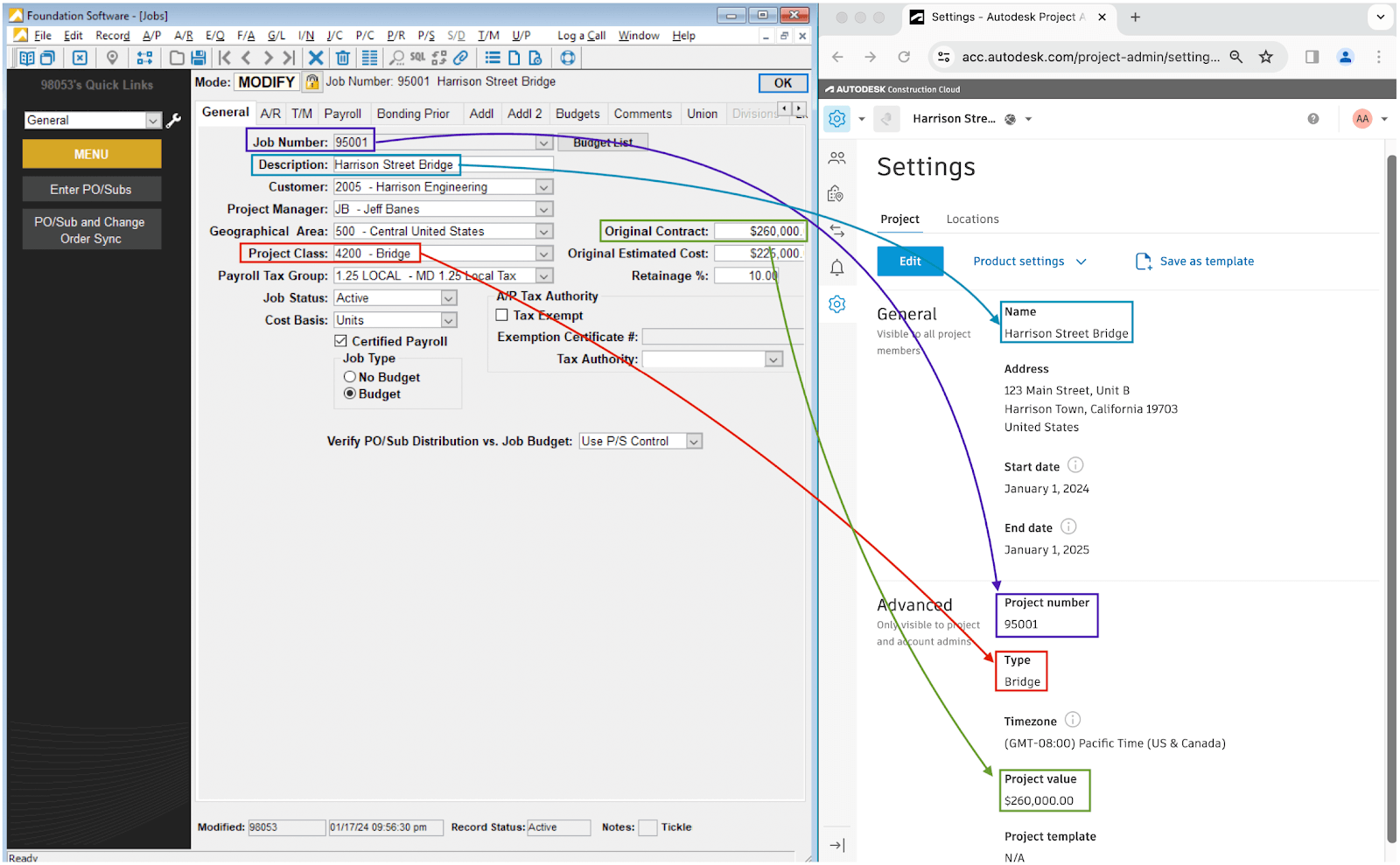Viewport: 1400px width, 865px height.
Task: Click the Save as template link
Action: pos(1194,262)
